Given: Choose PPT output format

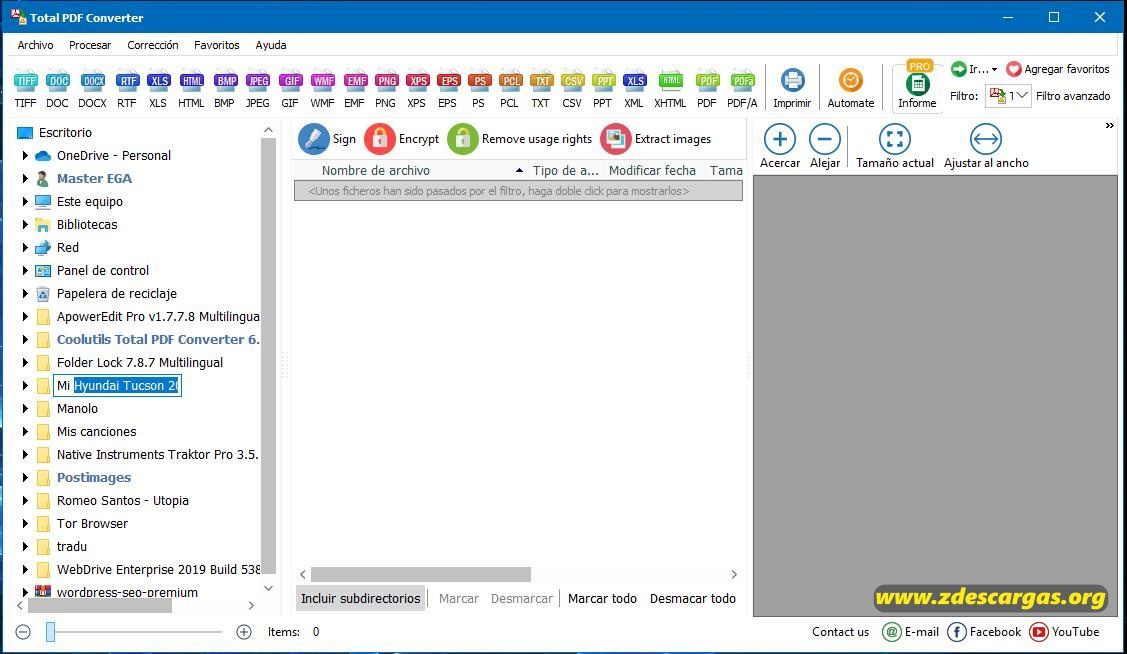Looking at the screenshot, I should click(603, 89).
